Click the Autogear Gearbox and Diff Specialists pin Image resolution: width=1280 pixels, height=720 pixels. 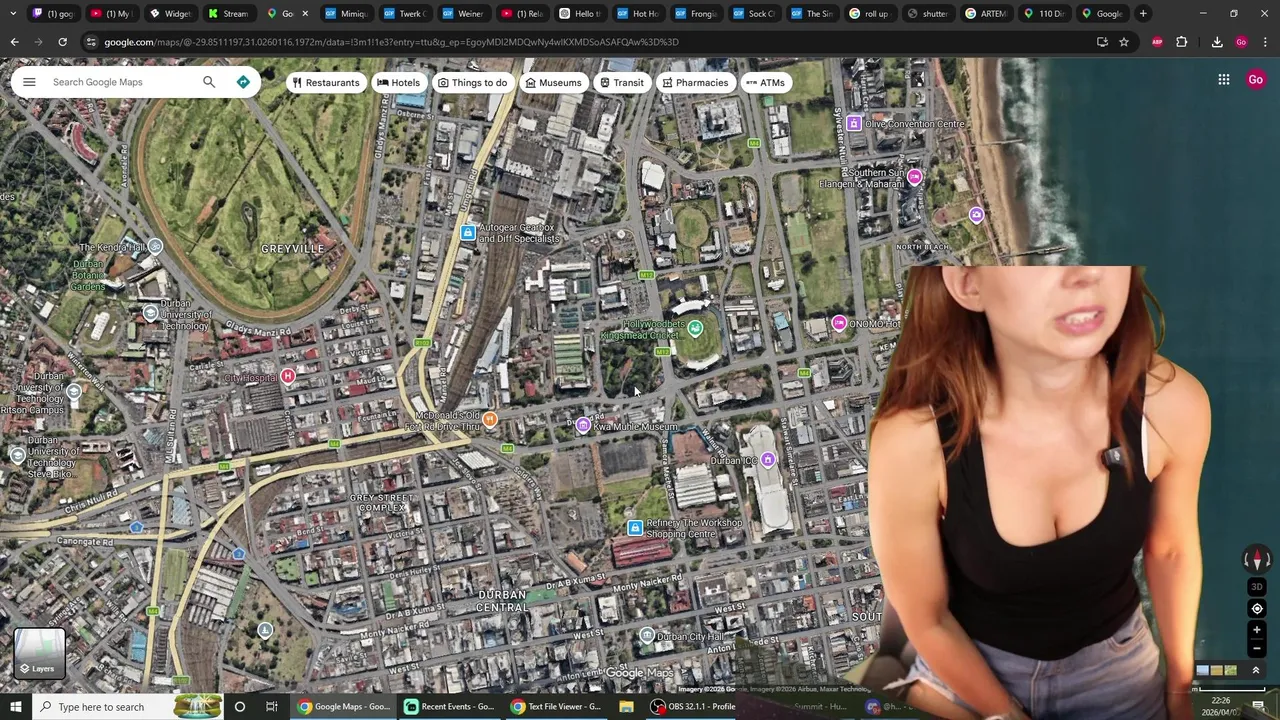[467, 233]
